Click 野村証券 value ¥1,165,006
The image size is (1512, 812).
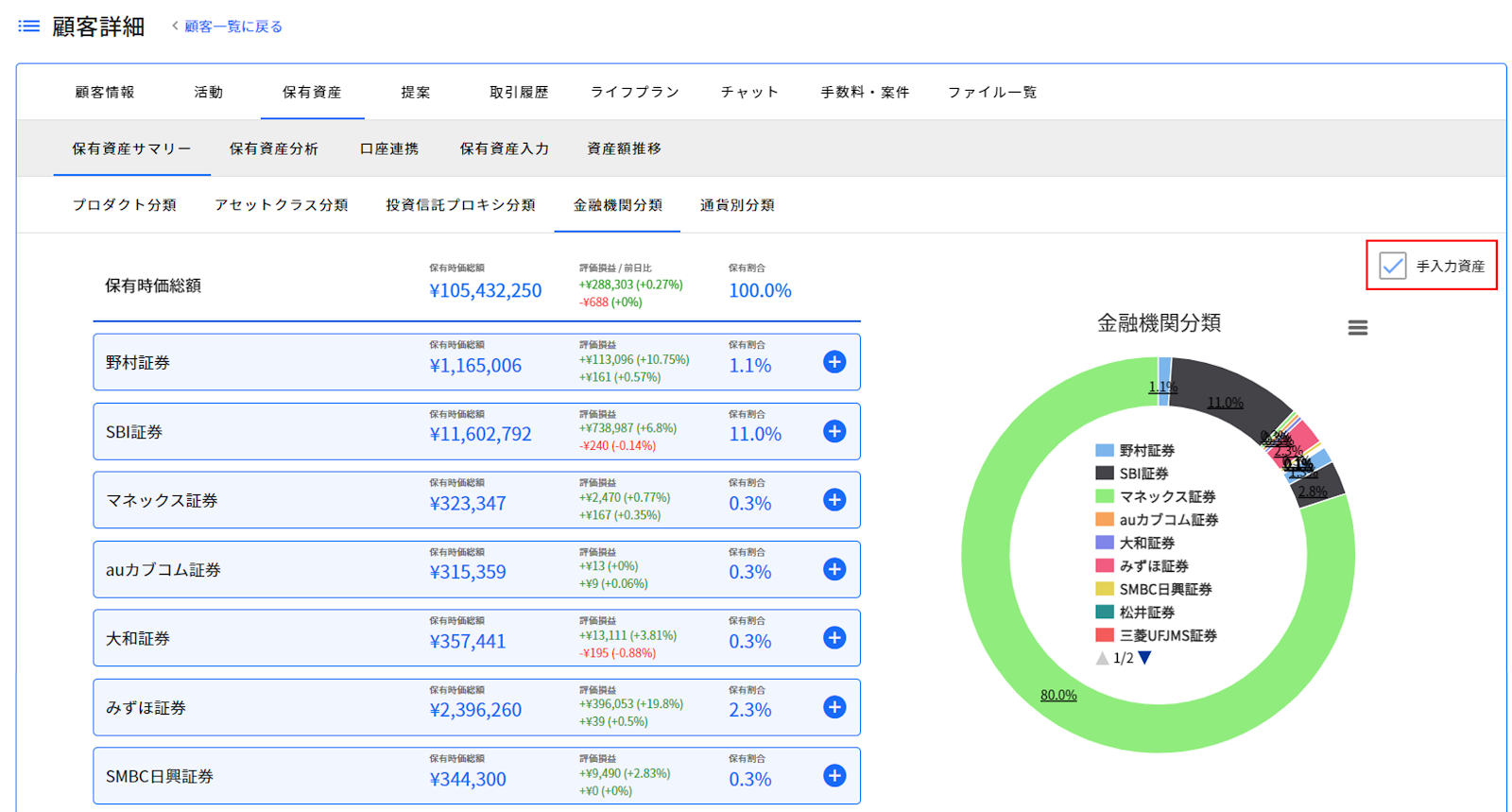475,365
